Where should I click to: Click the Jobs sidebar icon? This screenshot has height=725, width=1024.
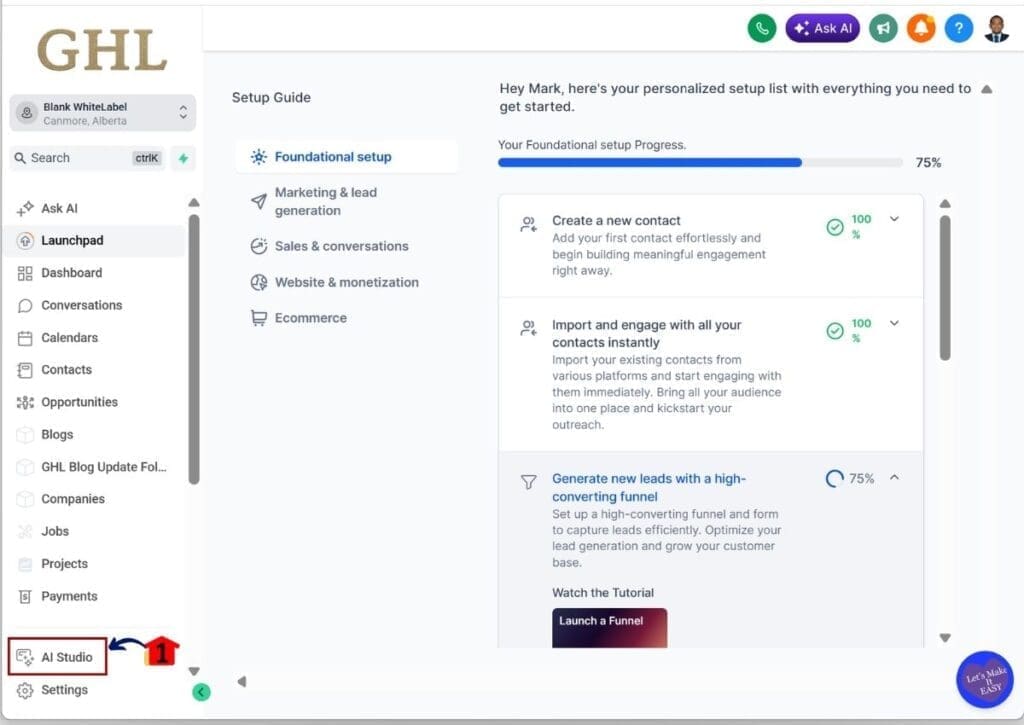click(x=25, y=532)
